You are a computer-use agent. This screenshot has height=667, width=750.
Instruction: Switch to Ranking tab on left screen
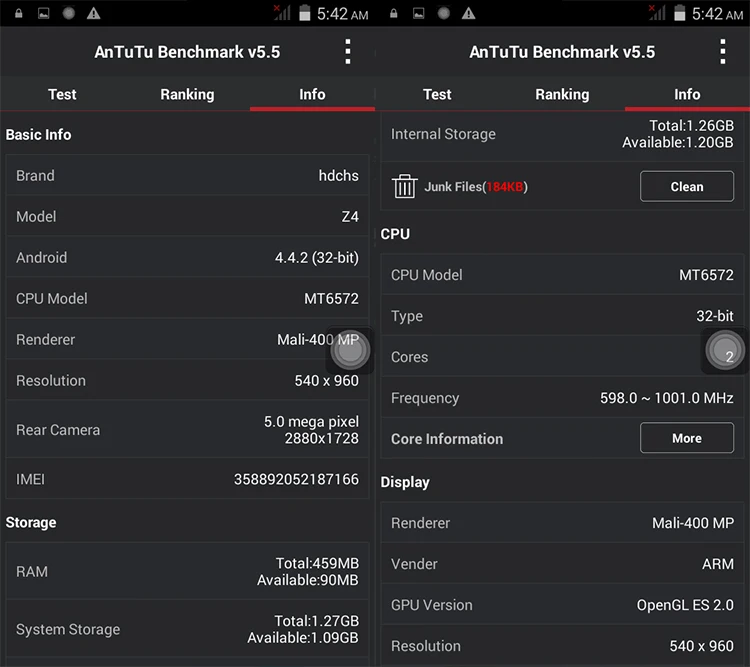188,94
